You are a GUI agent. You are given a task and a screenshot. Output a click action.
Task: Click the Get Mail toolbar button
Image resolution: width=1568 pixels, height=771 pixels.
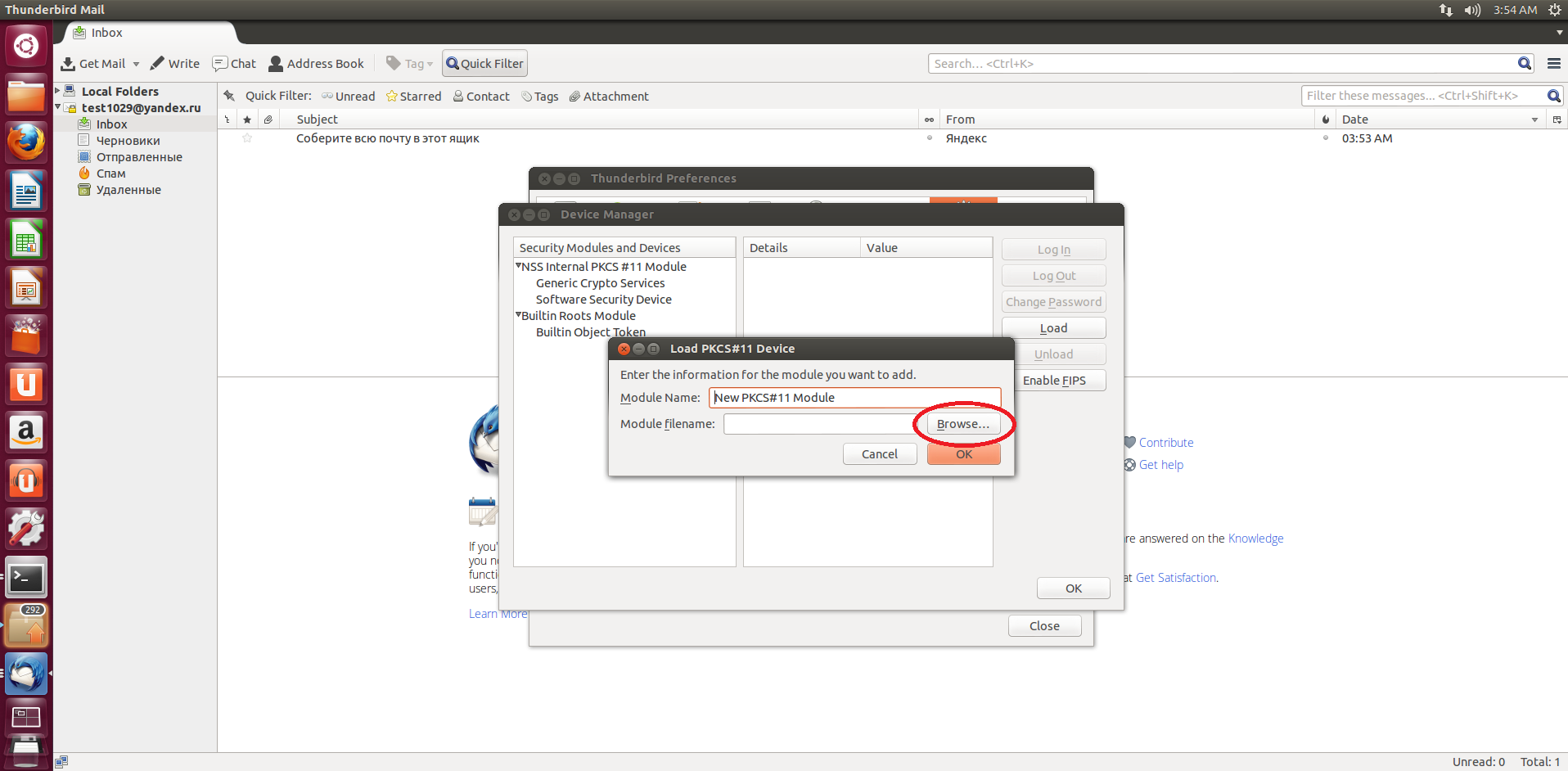93,64
